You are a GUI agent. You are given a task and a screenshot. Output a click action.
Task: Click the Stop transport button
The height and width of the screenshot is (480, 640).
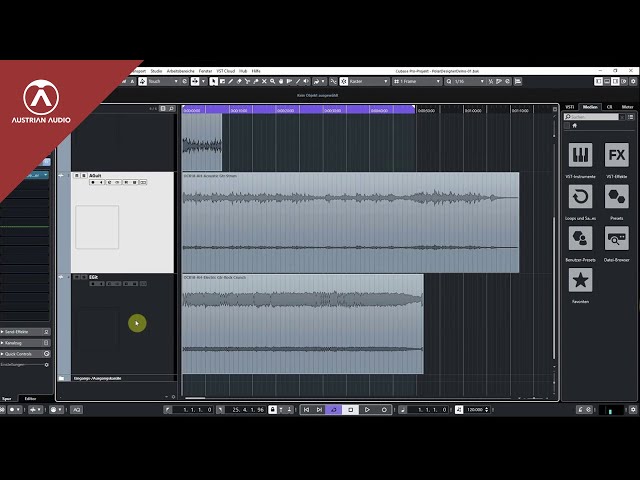coord(351,410)
